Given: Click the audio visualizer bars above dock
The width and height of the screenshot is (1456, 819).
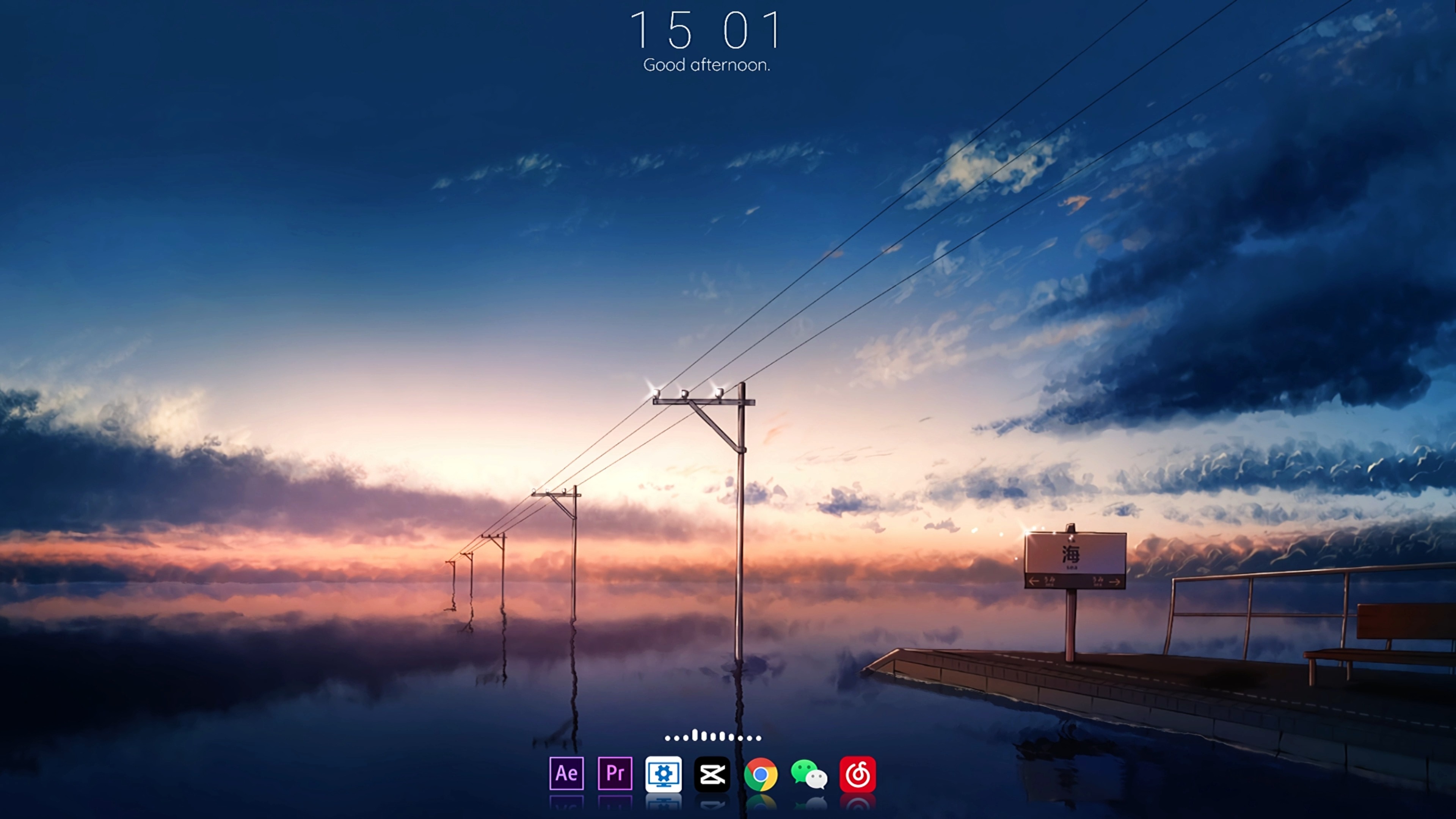Looking at the screenshot, I should pos(713,736).
